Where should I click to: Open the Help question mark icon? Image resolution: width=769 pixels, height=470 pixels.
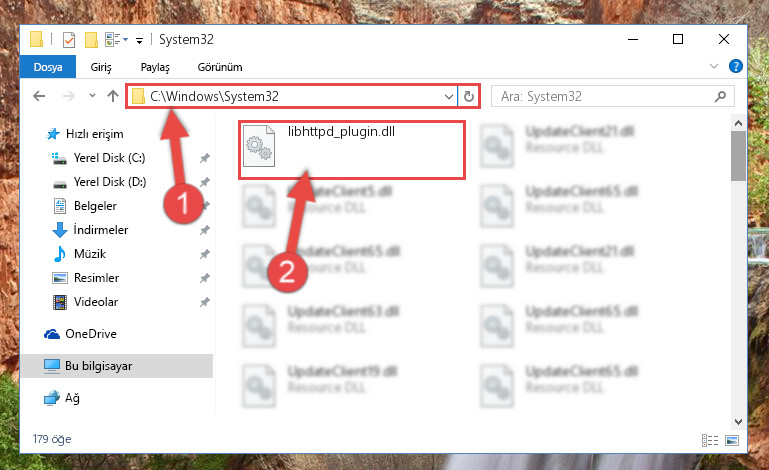coord(736,66)
